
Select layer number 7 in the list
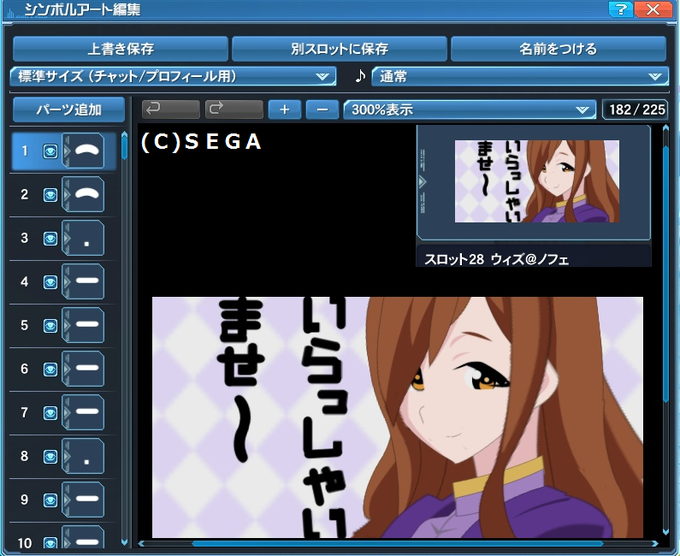coord(25,412)
